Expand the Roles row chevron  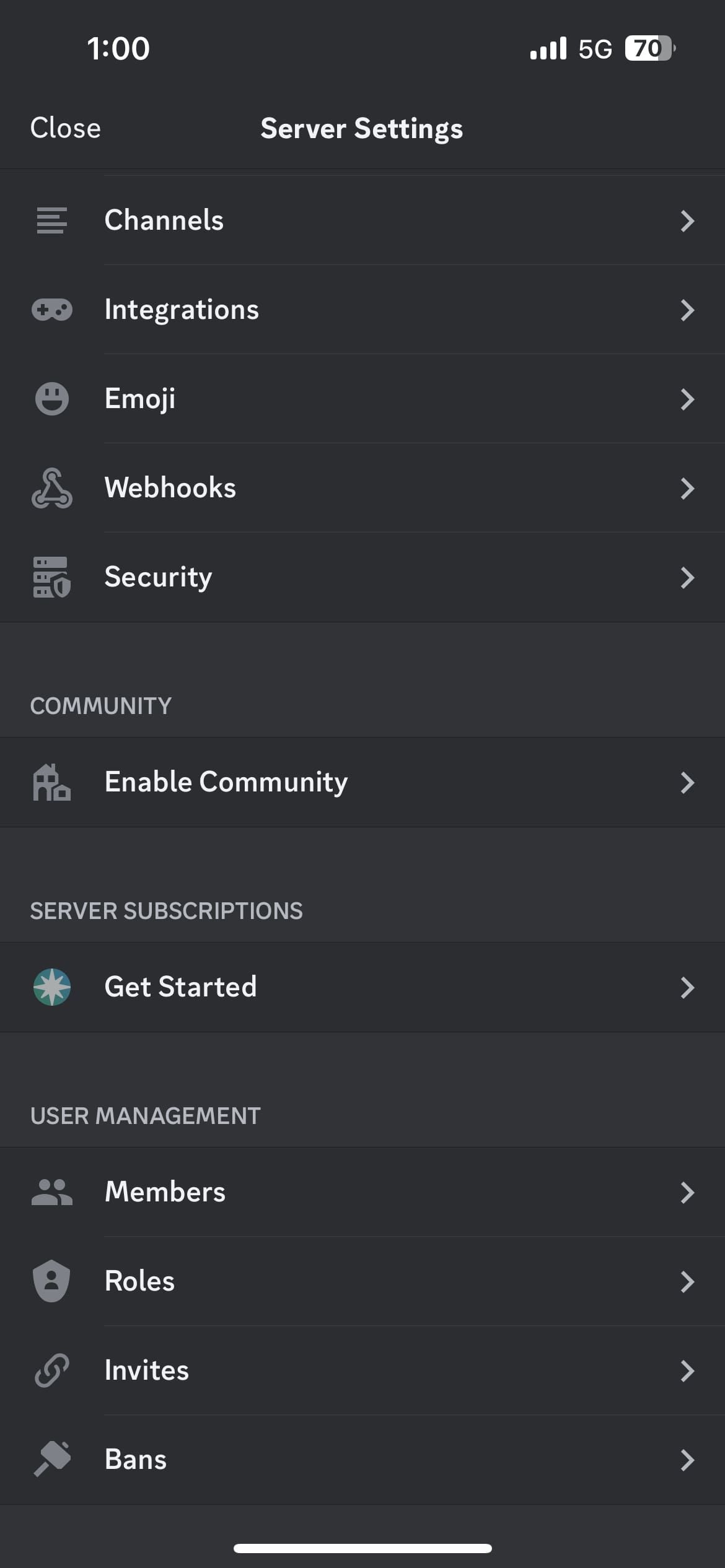point(687,1281)
